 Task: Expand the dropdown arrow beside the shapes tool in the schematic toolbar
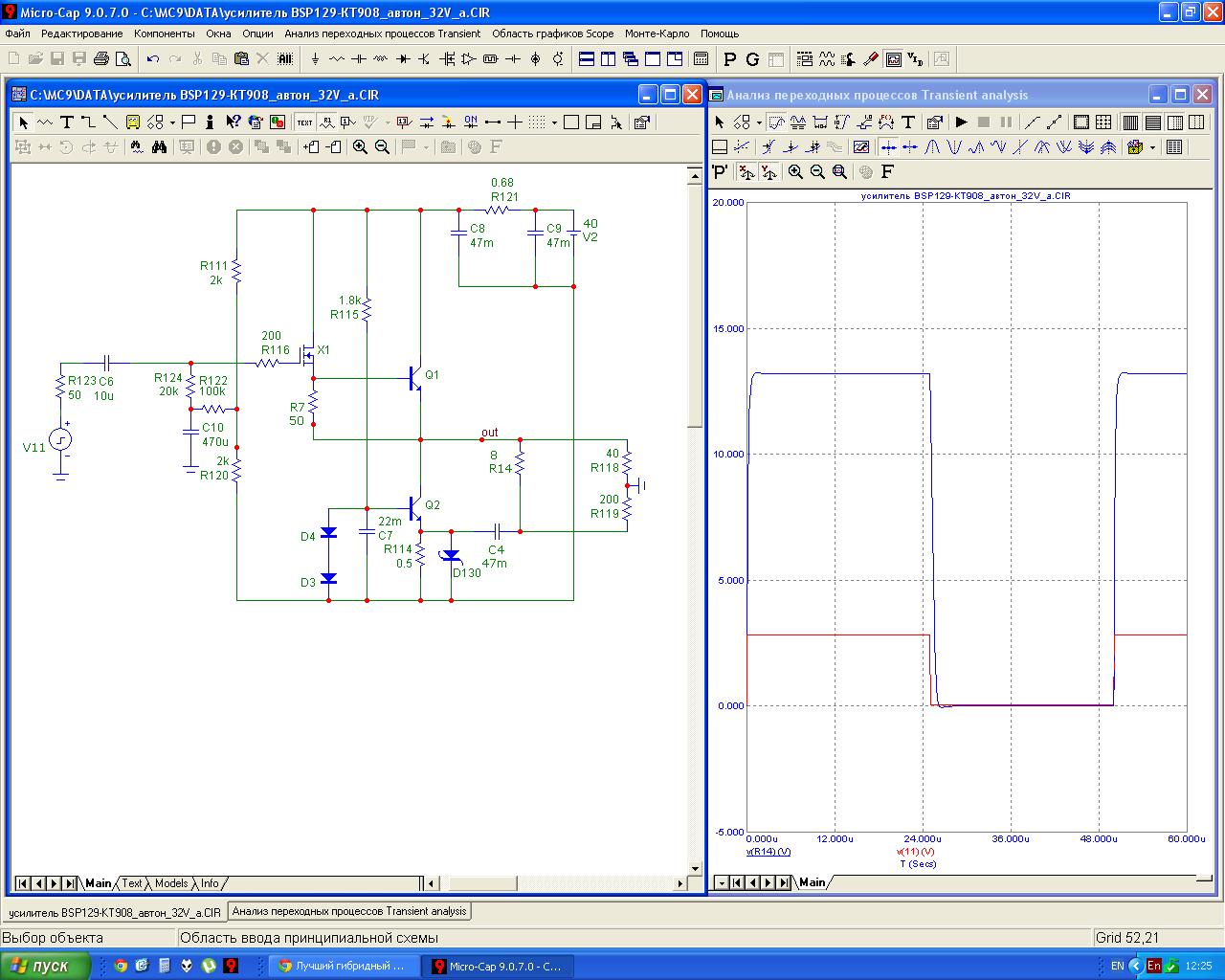point(172,122)
